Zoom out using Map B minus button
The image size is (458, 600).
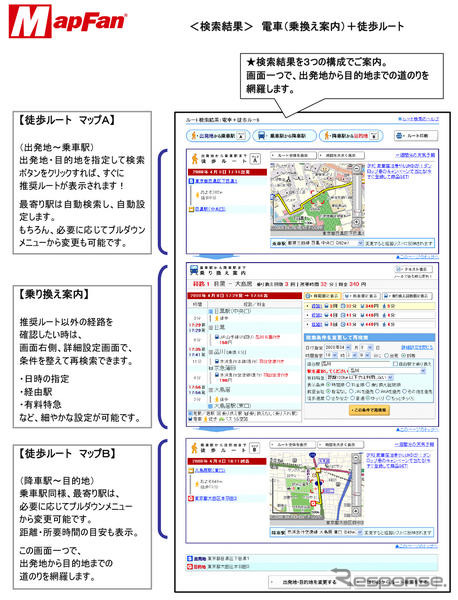pyautogui.click(x=356, y=458)
